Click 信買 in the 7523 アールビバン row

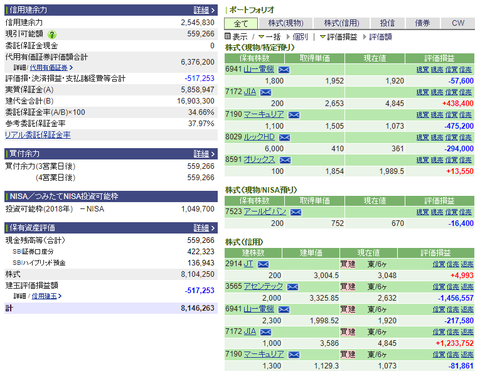(451, 212)
